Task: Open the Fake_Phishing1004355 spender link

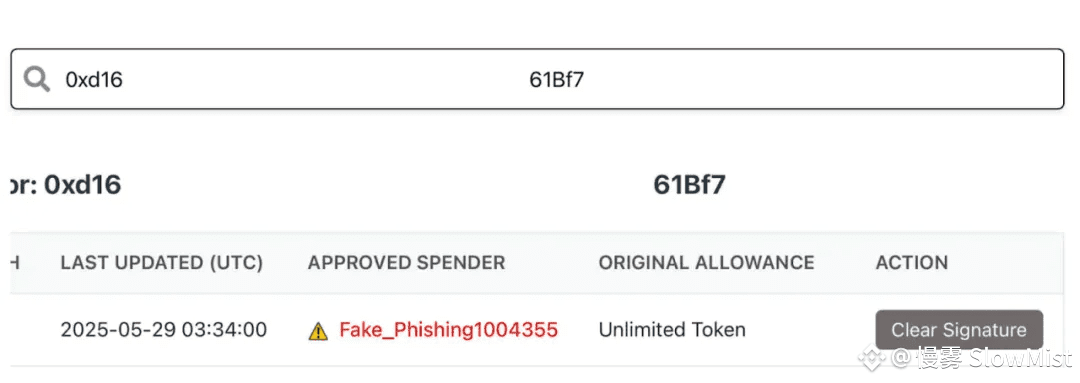Action: pyautogui.click(x=448, y=330)
